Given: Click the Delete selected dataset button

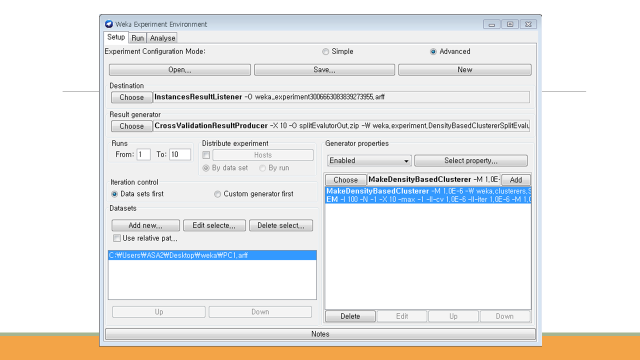Looking at the screenshot, I should point(281,225).
